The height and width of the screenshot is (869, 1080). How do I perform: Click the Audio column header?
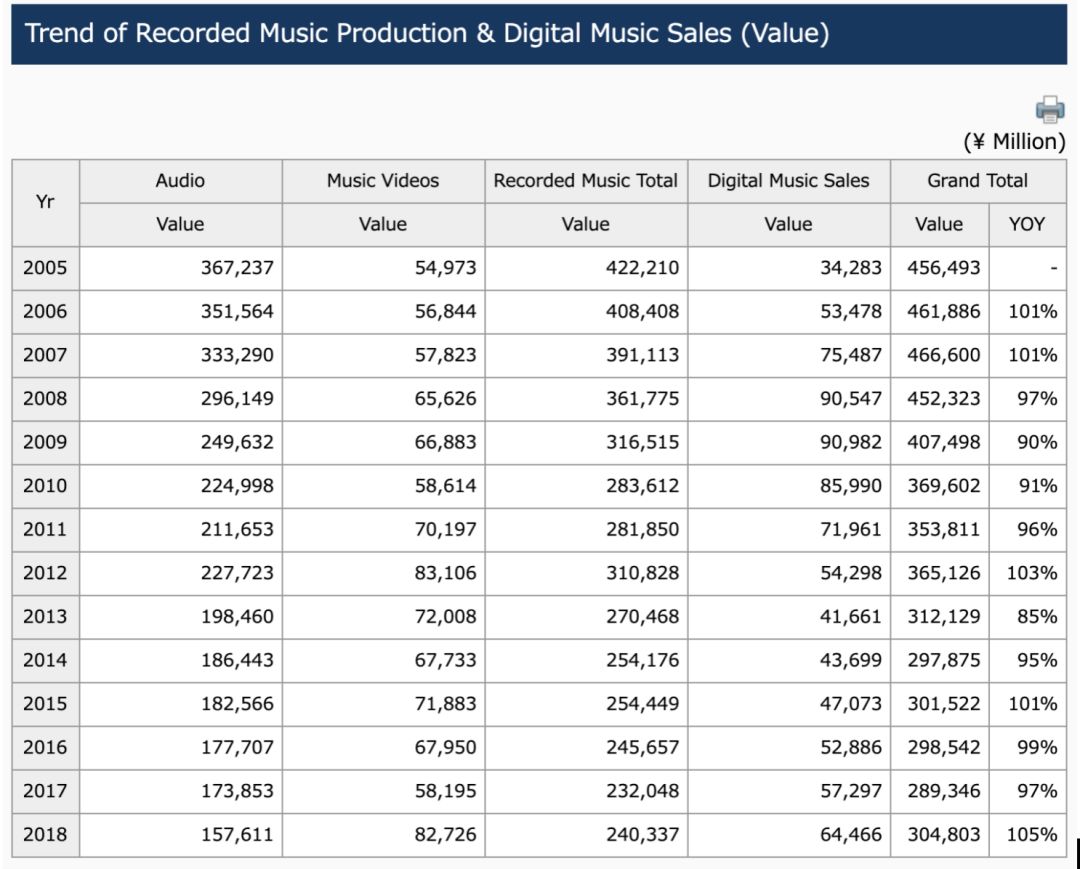(180, 181)
